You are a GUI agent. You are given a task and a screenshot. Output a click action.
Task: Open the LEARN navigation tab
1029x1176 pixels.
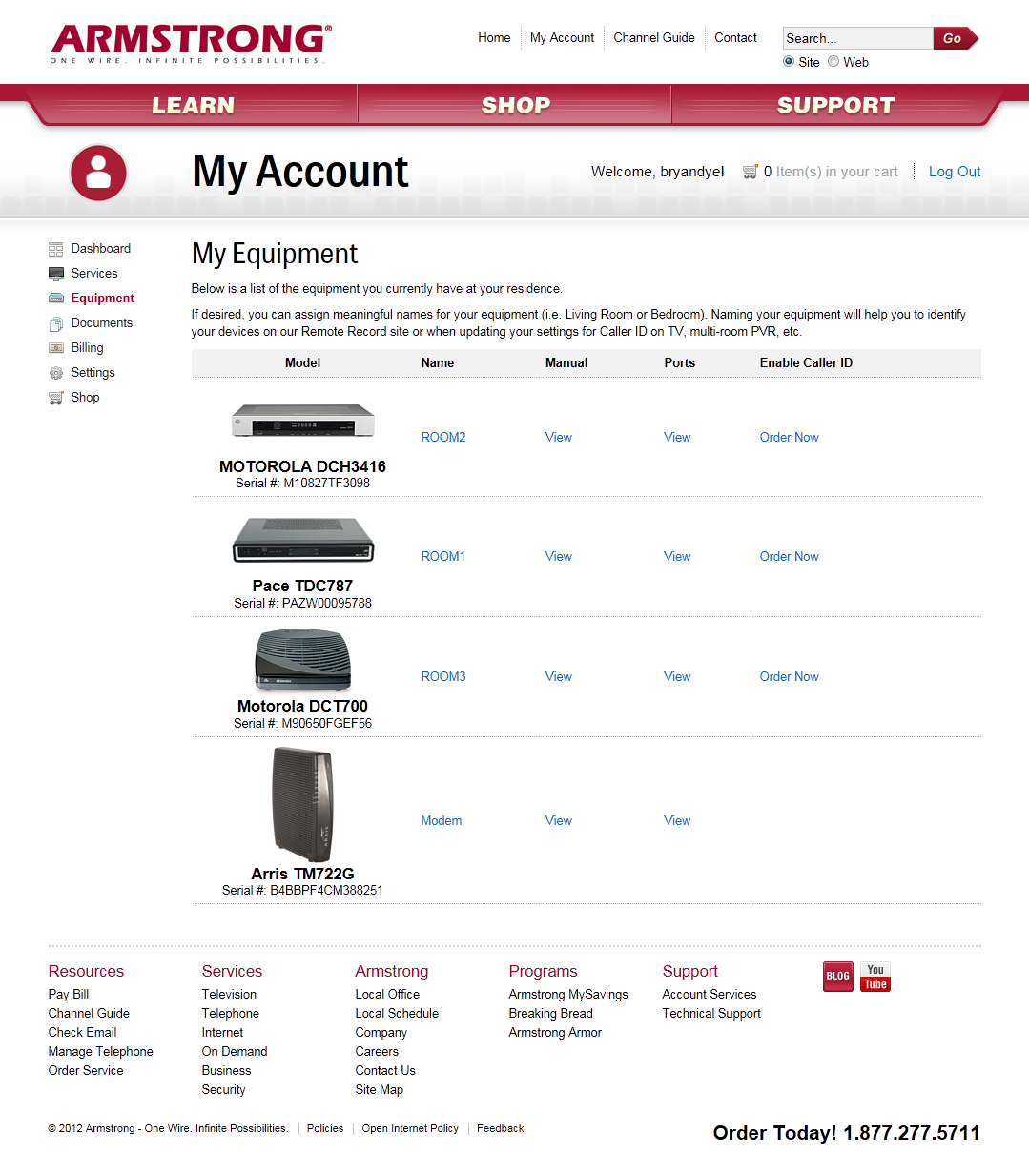194,105
